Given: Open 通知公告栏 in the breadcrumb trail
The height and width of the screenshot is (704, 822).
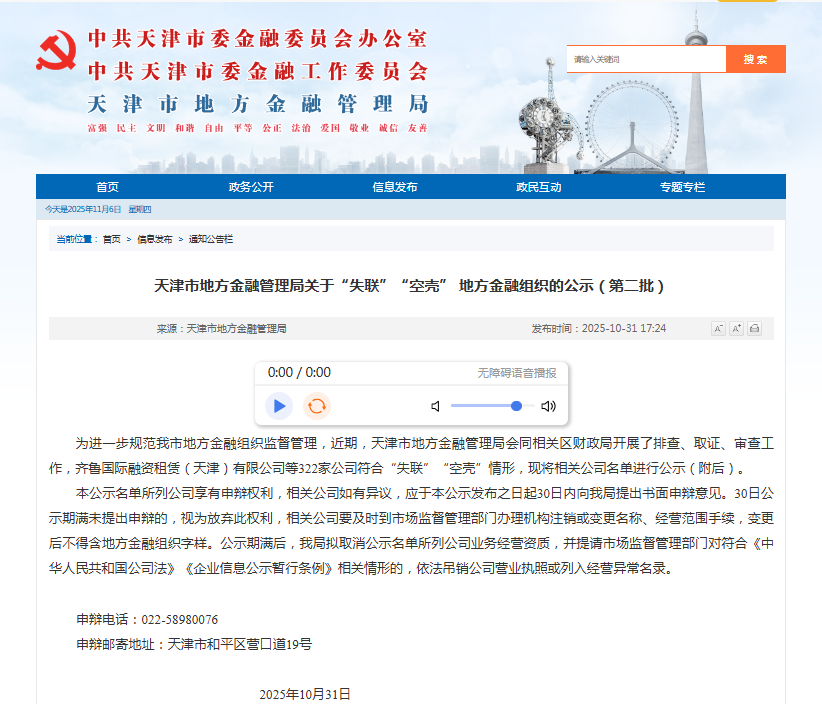Looking at the screenshot, I should [208, 239].
